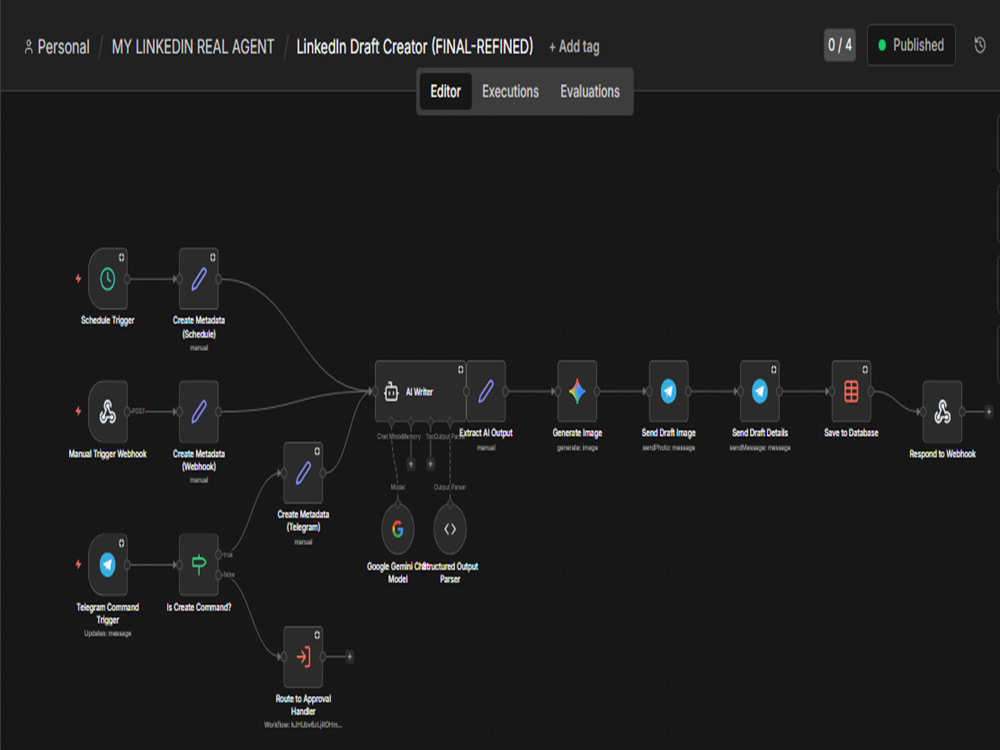The image size is (1000, 750).
Task: Open the Save to Database node
Action: pyautogui.click(x=851, y=391)
